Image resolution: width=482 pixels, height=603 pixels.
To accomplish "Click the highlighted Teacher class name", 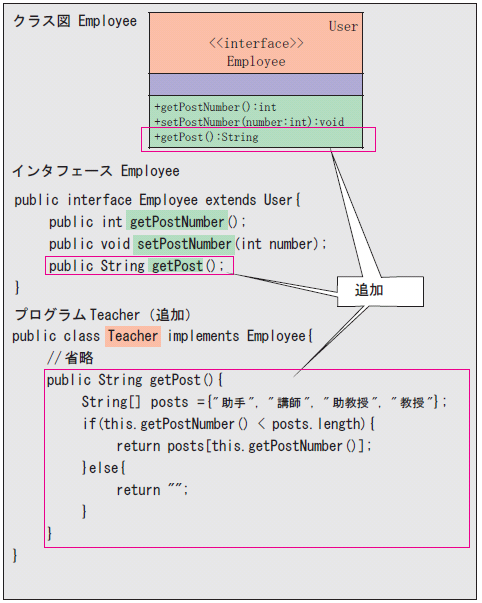I will click(x=133, y=336).
